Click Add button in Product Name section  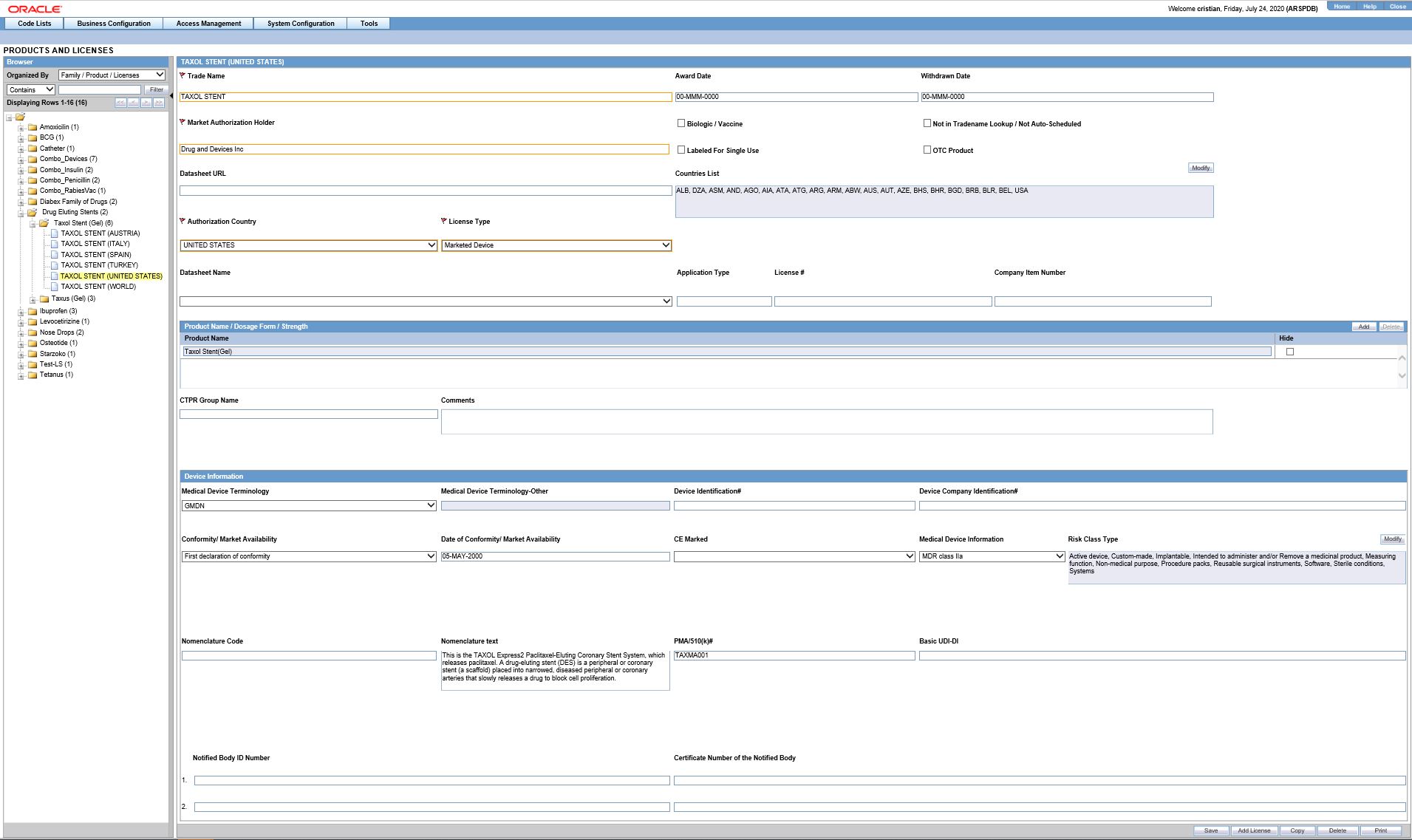click(1364, 327)
